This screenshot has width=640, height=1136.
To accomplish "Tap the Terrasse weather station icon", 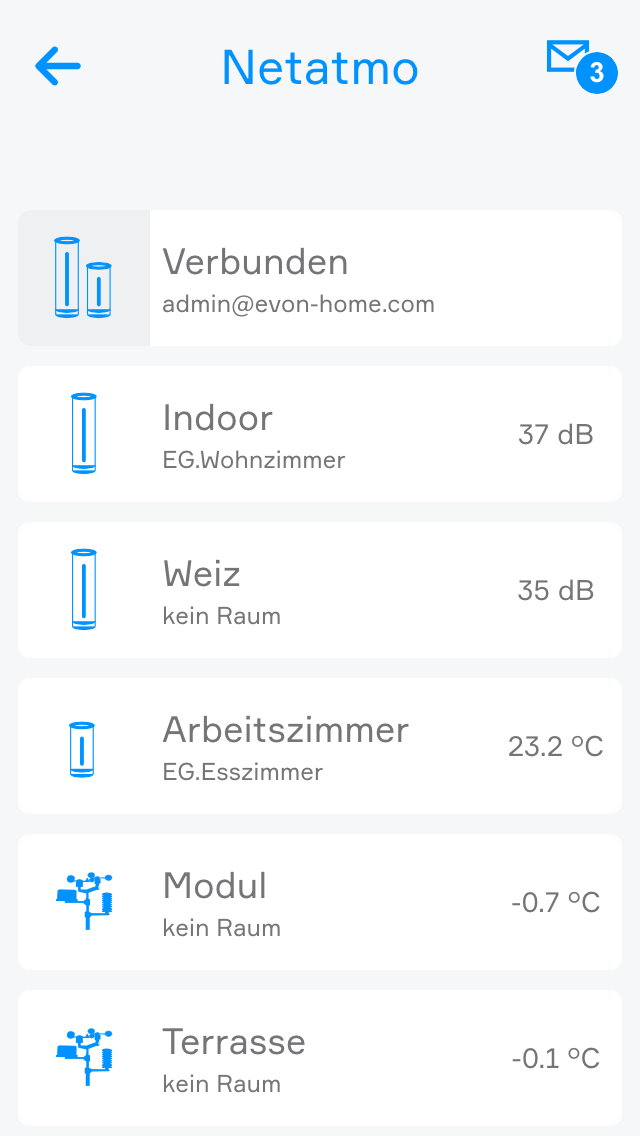I will pos(84,1057).
